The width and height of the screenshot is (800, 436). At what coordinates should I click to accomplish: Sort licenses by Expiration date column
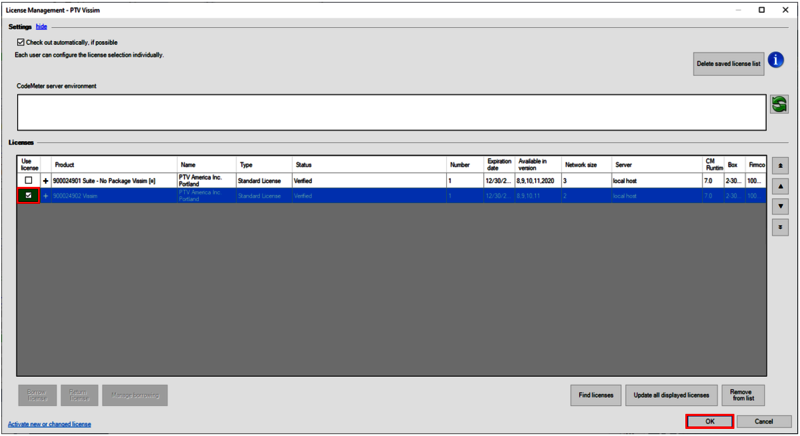coord(498,165)
